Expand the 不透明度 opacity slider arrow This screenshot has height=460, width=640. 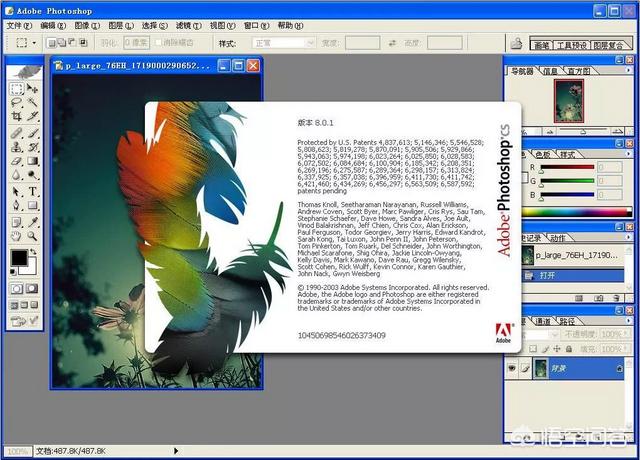(x=625, y=335)
